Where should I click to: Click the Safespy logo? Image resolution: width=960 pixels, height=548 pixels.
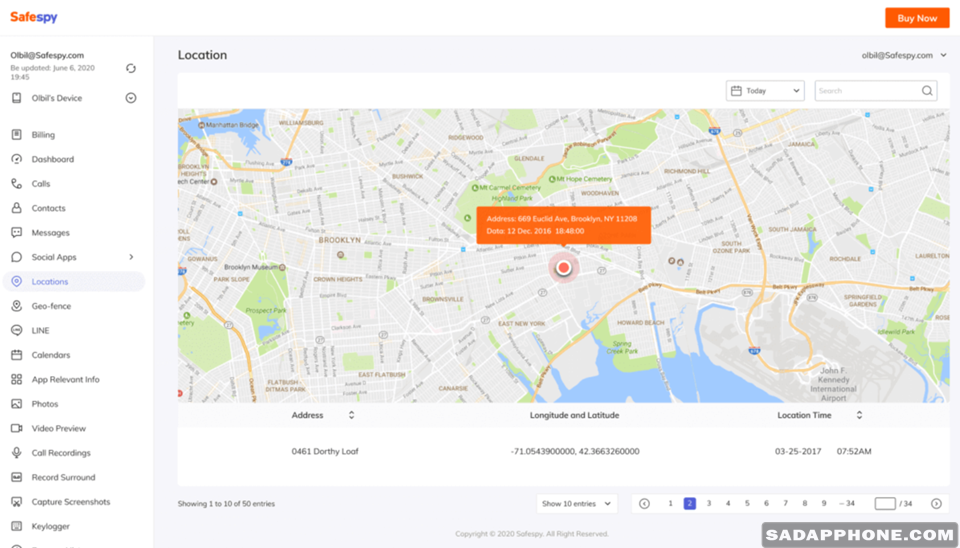(34, 17)
